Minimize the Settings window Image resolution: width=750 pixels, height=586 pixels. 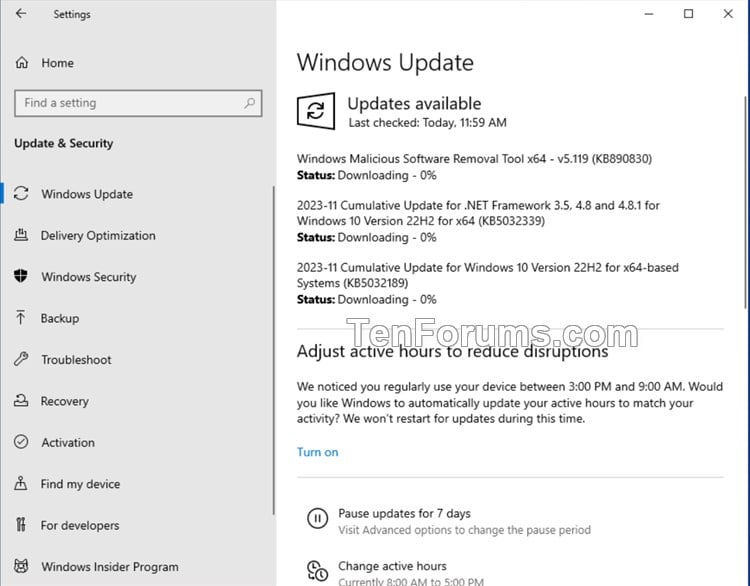click(x=649, y=14)
